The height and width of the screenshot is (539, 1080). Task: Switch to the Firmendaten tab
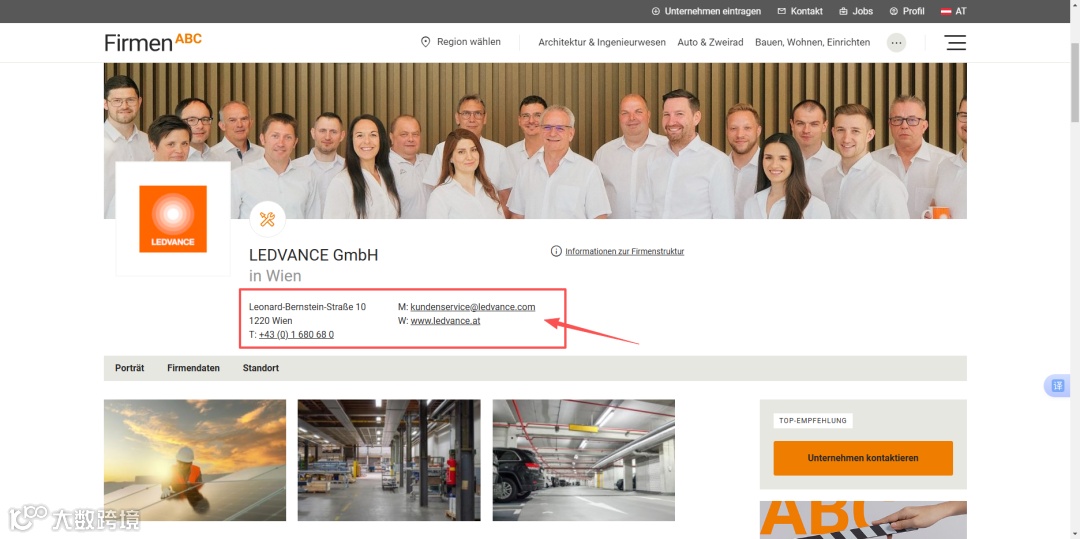(194, 368)
